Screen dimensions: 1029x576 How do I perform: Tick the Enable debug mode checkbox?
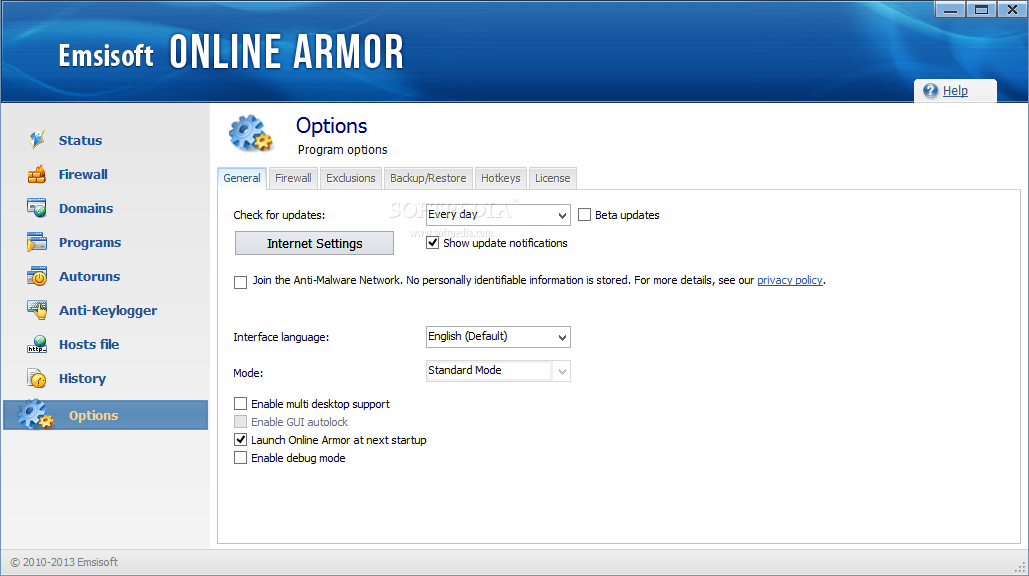coord(240,458)
